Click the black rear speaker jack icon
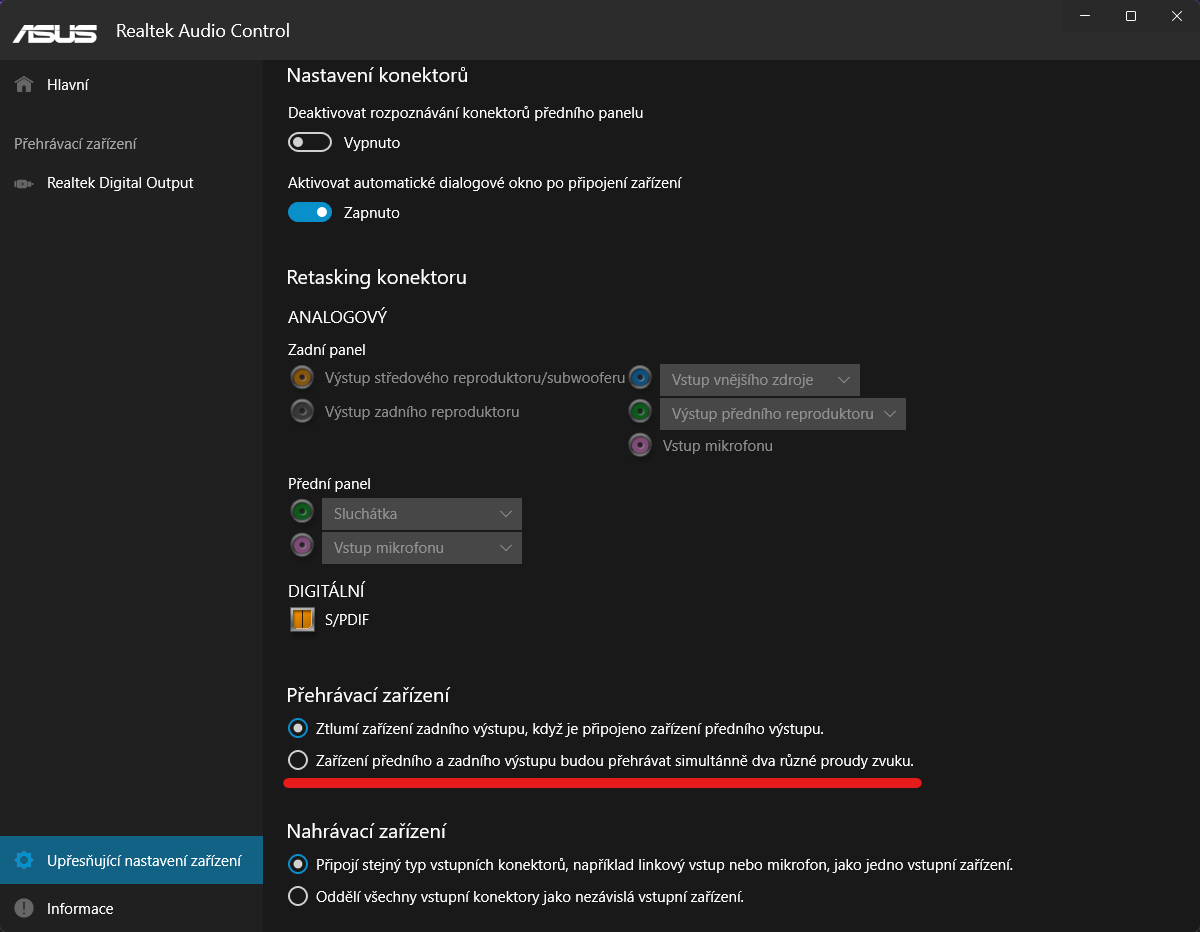This screenshot has width=1200, height=932. [302, 411]
